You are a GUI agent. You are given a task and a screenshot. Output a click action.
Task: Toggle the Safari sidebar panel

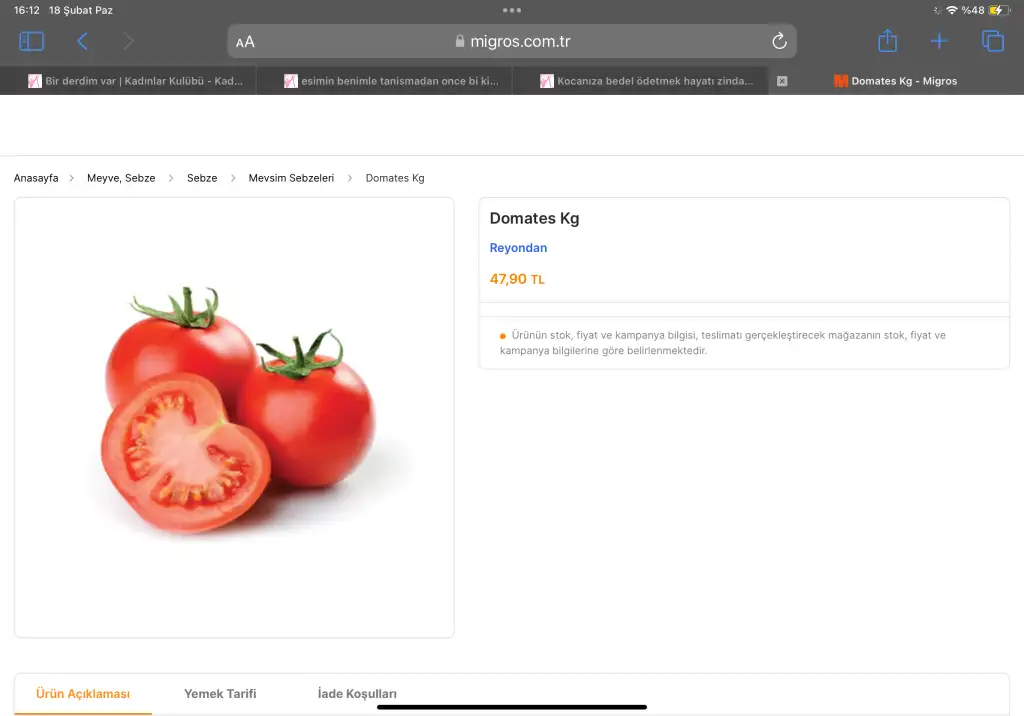coord(32,41)
